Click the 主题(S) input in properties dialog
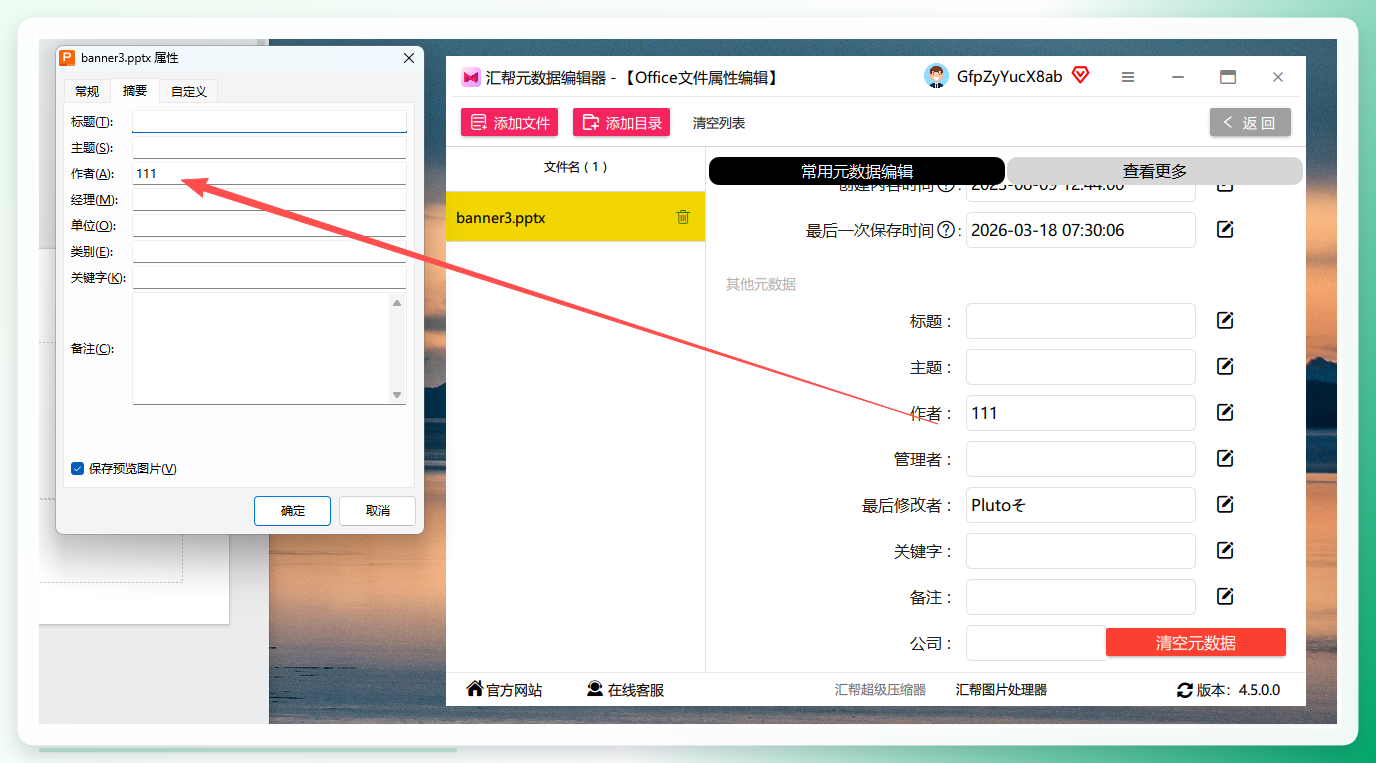Screen dimensions: 1376x763 pos(269,147)
